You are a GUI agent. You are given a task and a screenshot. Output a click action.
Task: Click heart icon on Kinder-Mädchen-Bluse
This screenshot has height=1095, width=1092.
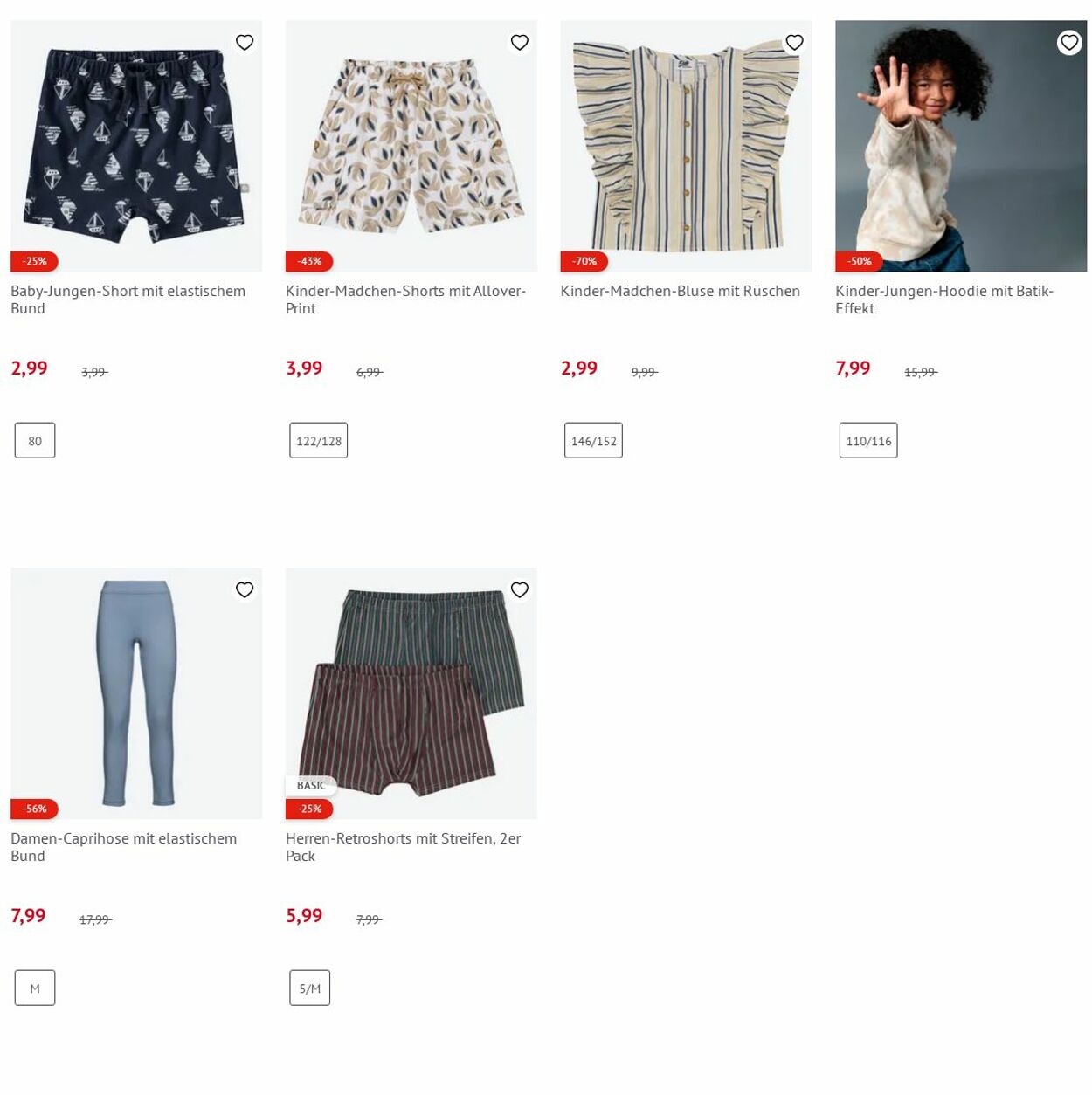[x=794, y=42]
